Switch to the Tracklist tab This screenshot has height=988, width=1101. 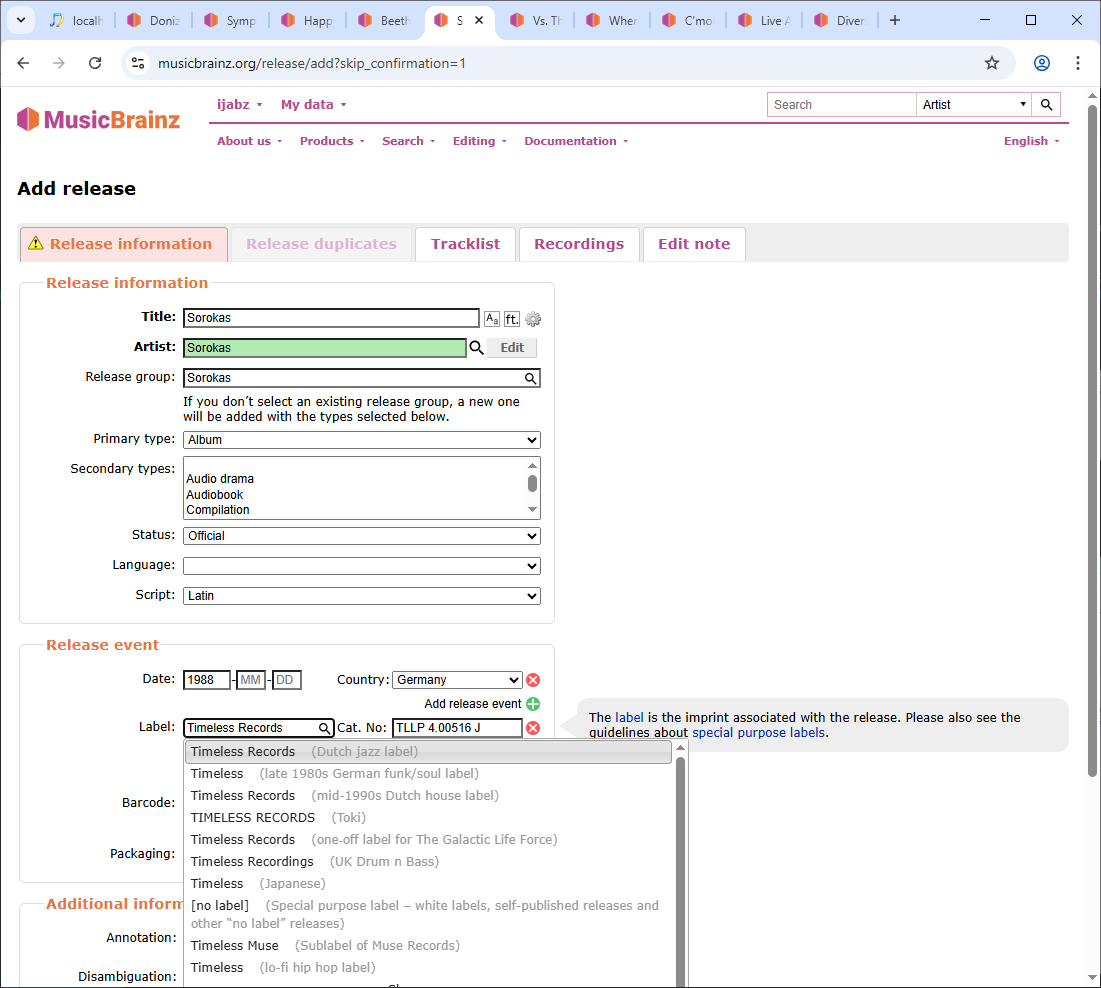(466, 244)
